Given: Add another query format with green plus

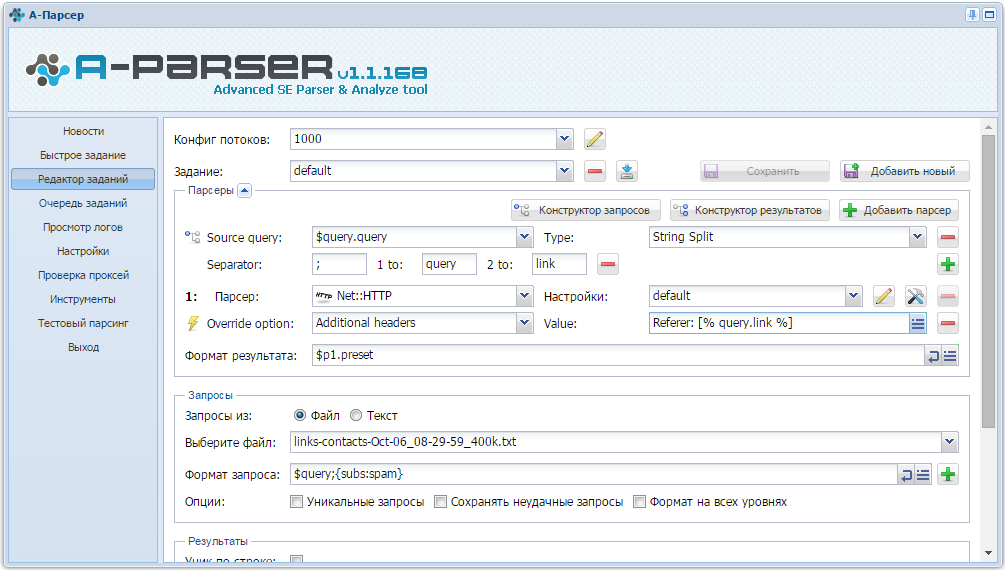Looking at the screenshot, I should tap(948, 475).
